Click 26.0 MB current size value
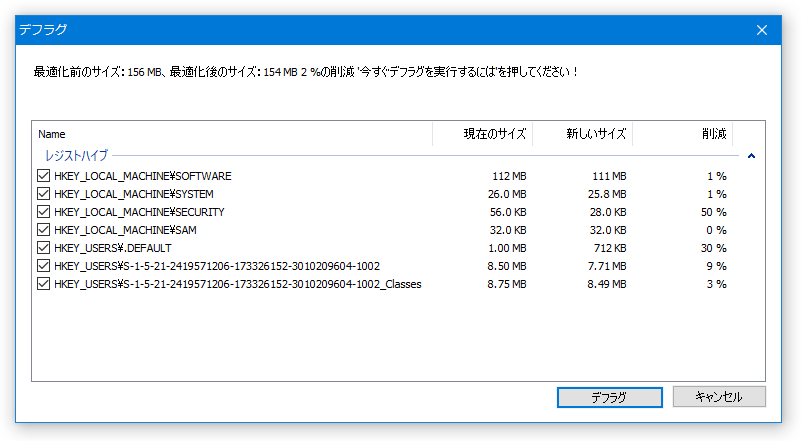Screen dimensions: 801x441 point(507,194)
